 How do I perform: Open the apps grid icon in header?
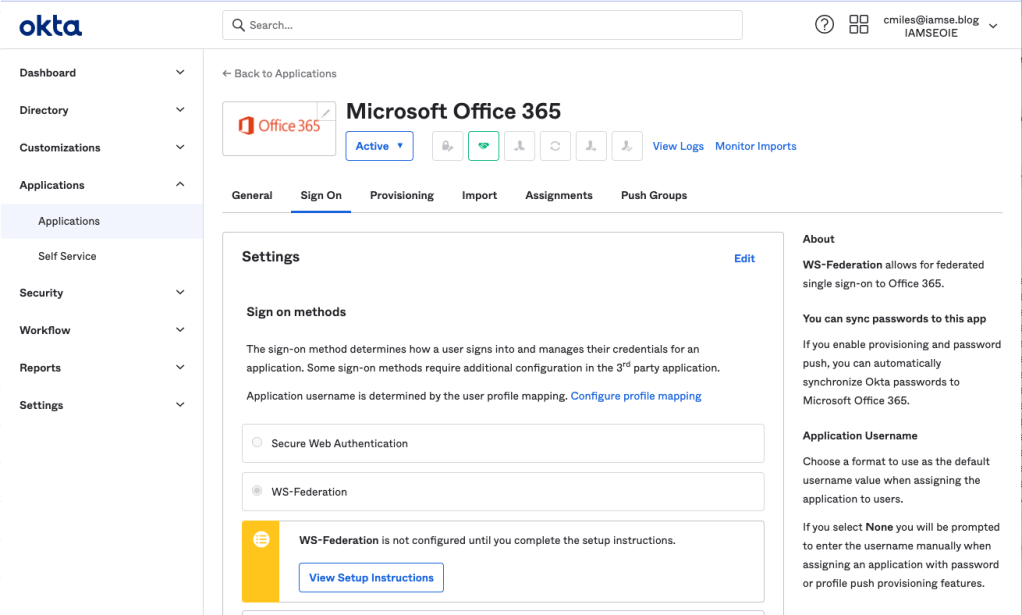point(858,25)
